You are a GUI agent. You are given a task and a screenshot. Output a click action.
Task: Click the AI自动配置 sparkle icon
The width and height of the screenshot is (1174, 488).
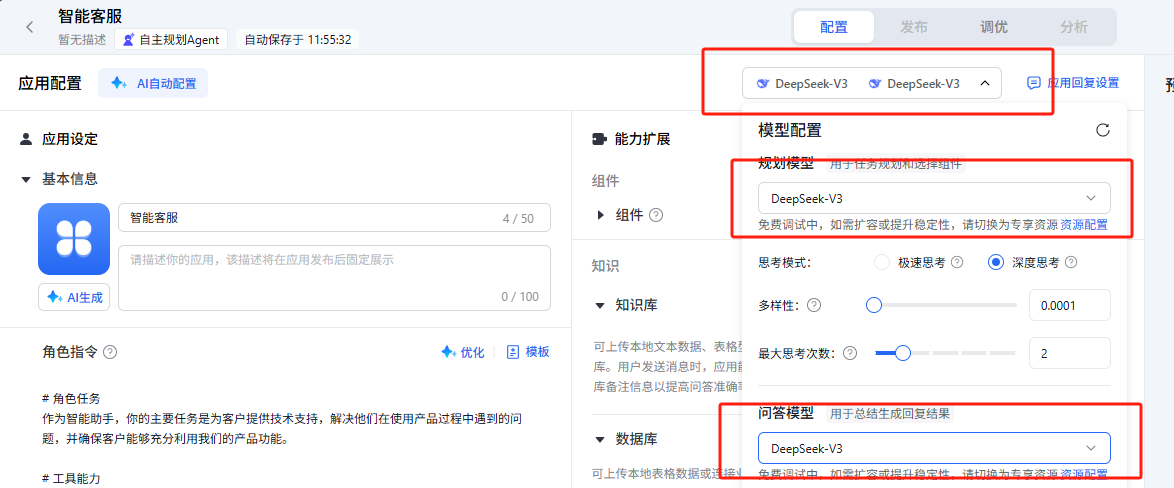point(118,84)
